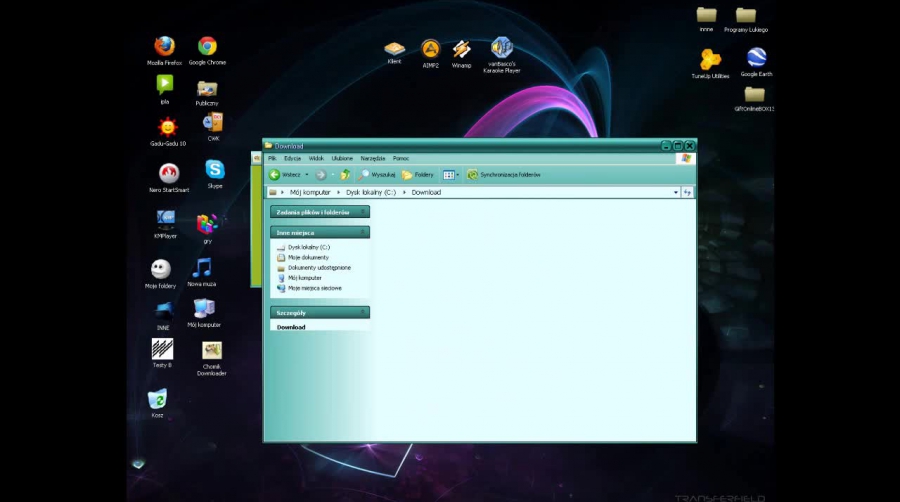This screenshot has height=502, width=900.
Task: Expand Zadania plików i folderów panel
Action: coord(363,212)
